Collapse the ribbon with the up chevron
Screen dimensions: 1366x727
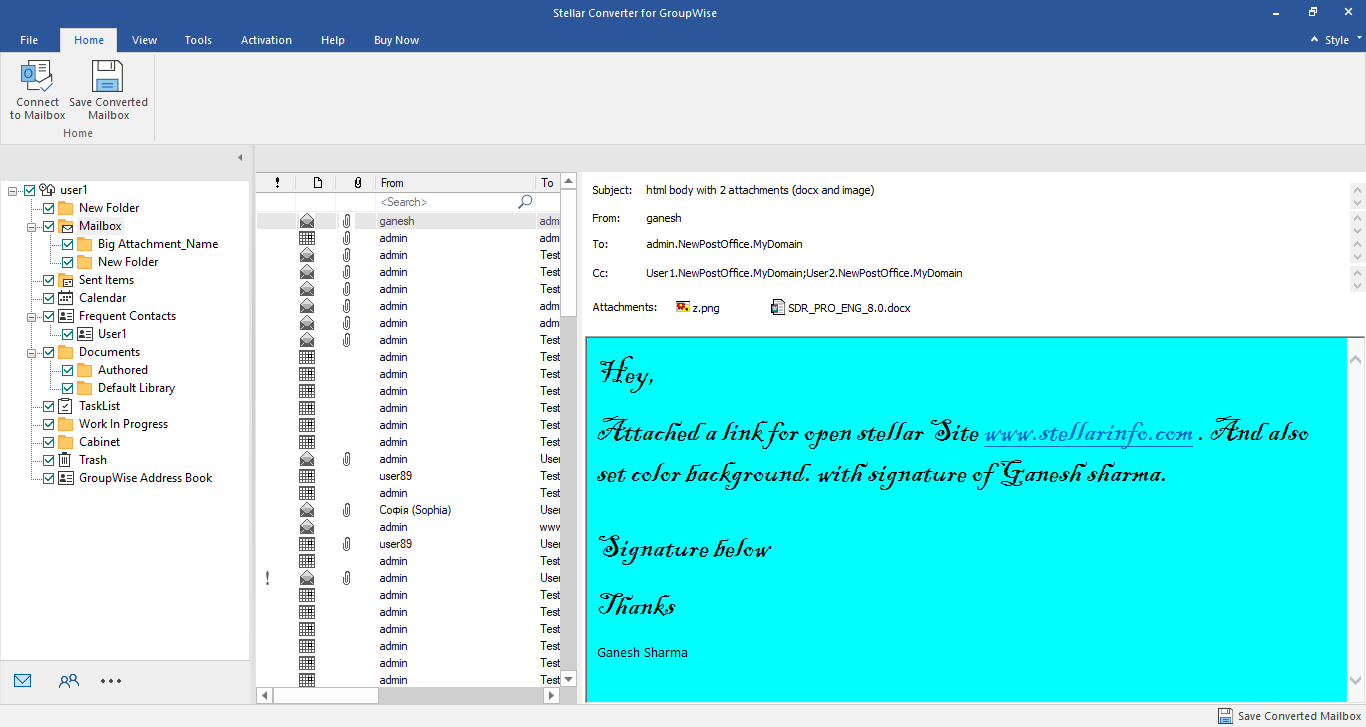tap(1314, 40)
